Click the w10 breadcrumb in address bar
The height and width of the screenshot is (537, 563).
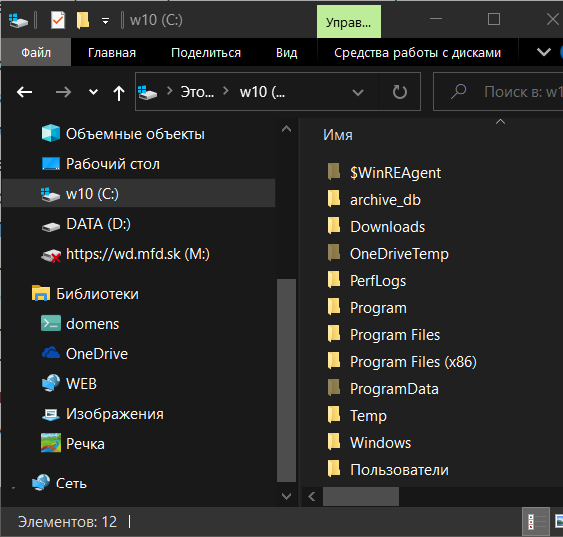point(262,92)
